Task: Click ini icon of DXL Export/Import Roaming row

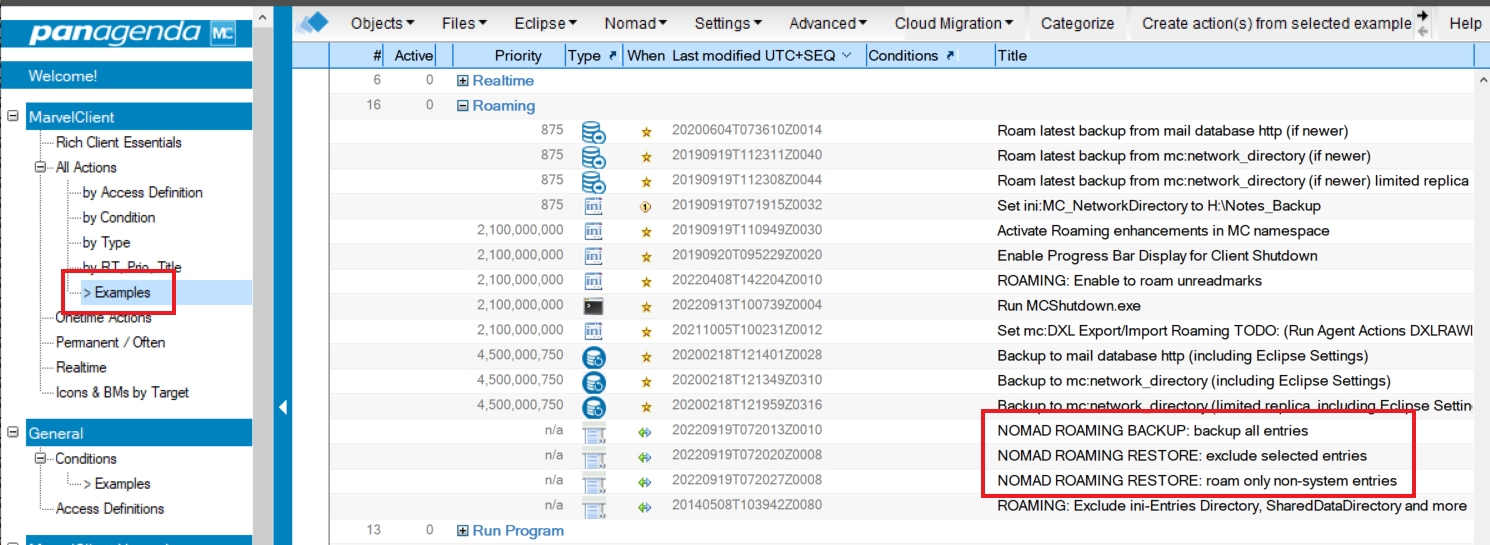Action: pos(593,331)
